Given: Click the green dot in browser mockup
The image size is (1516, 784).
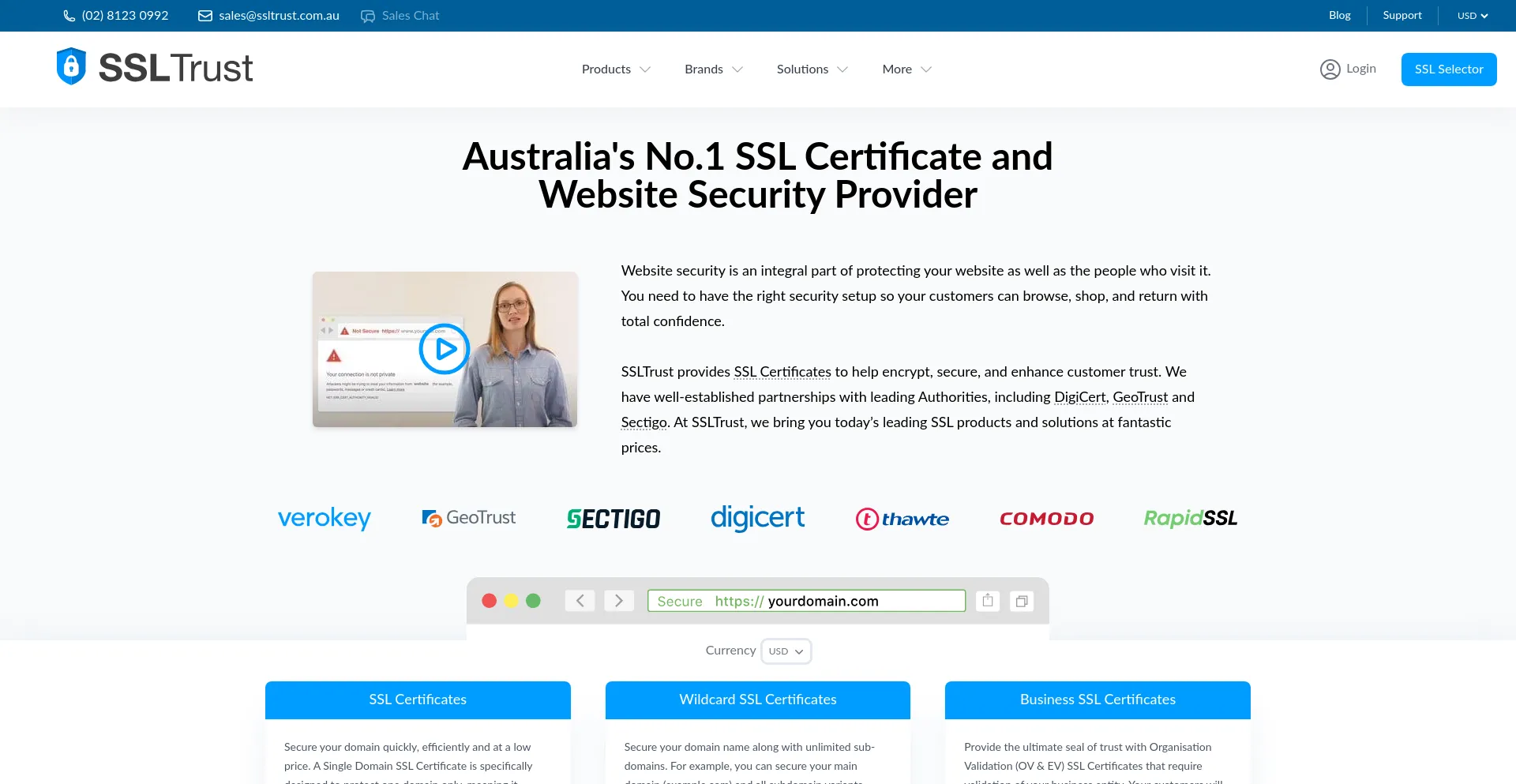Looking at the screenshot, I should click(x=534, y=601).
